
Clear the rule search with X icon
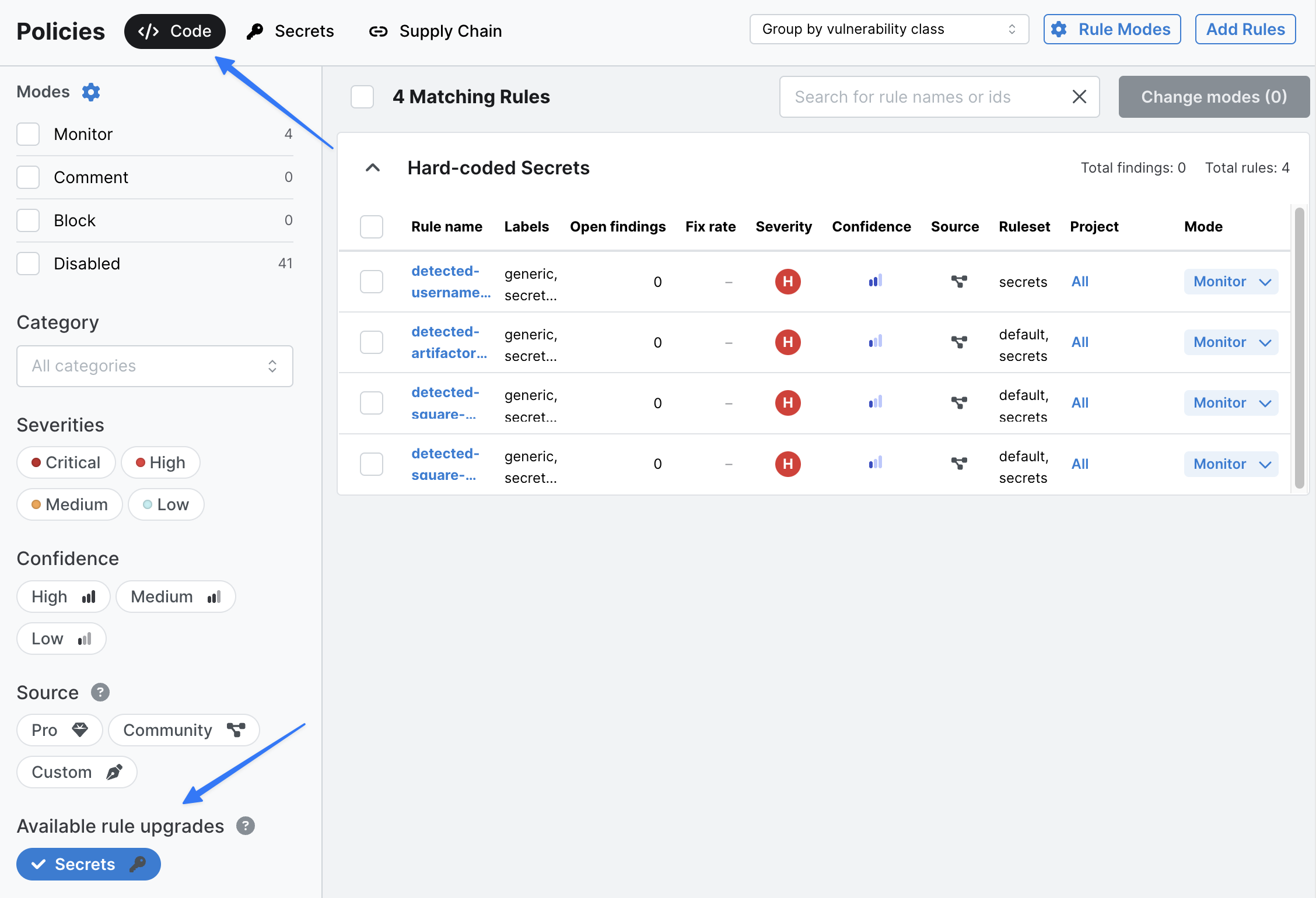[1079, 97]
